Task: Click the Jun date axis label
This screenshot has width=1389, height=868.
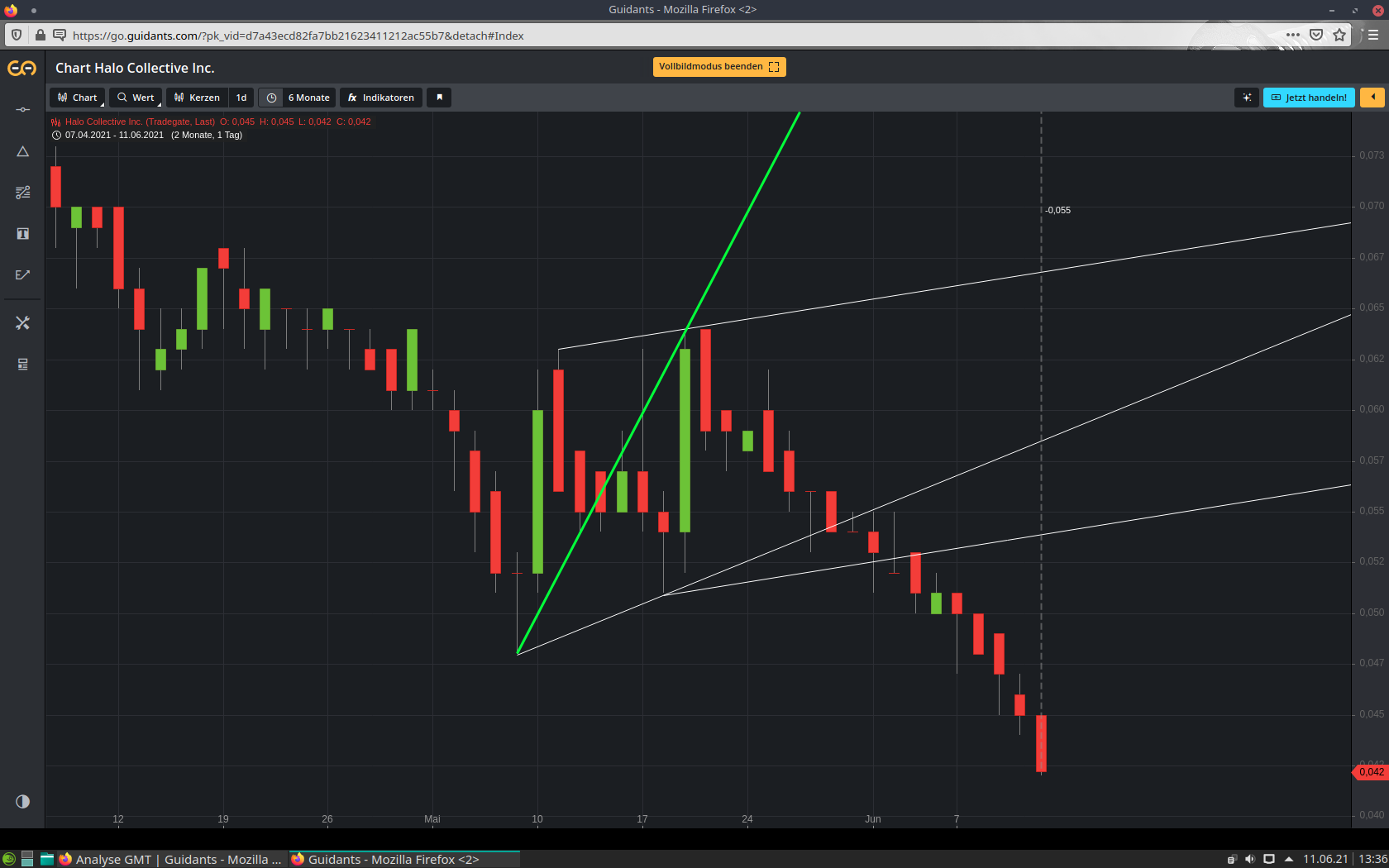Action: (x=873, y=819)
